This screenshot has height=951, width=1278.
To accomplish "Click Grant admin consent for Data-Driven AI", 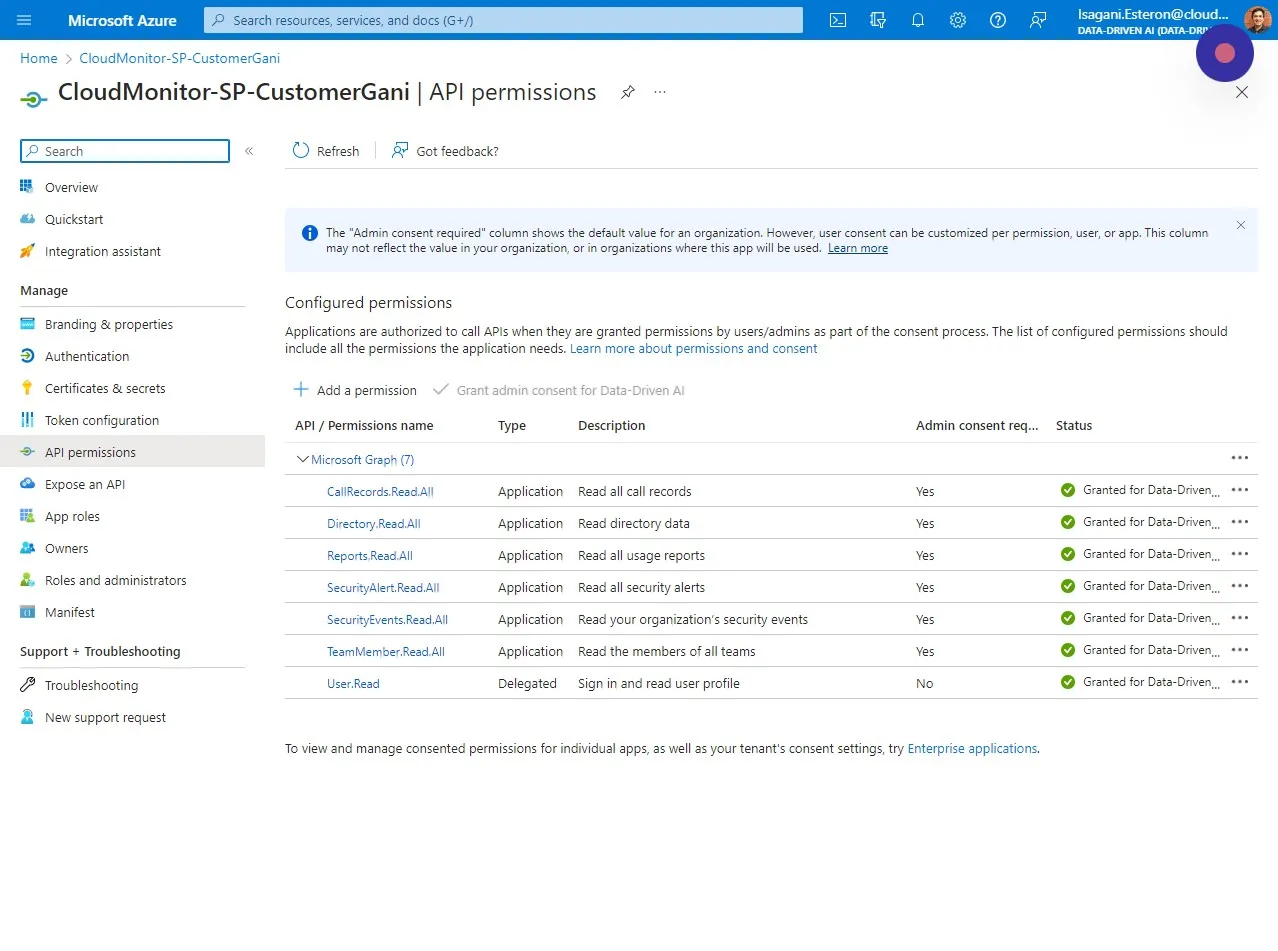I will [559, 390].
